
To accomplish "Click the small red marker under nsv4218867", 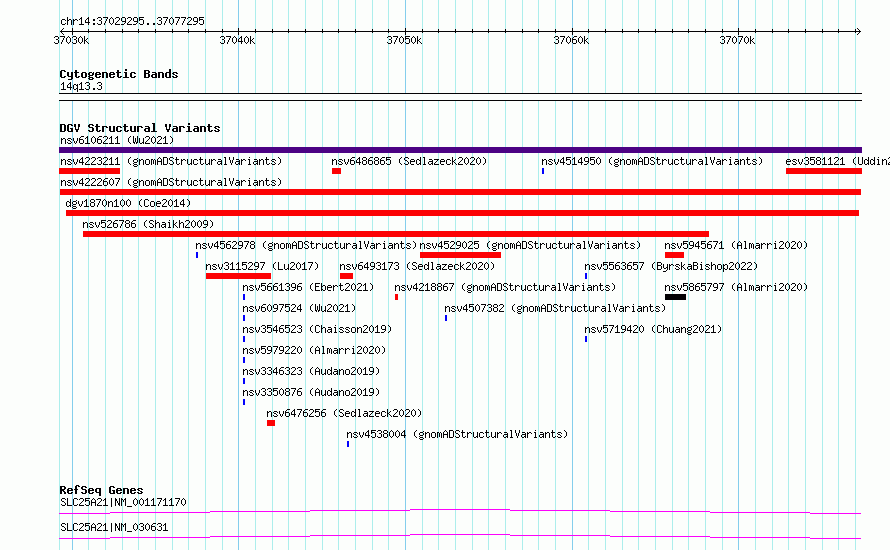I will pyautogui.click(x=396, y=297).
